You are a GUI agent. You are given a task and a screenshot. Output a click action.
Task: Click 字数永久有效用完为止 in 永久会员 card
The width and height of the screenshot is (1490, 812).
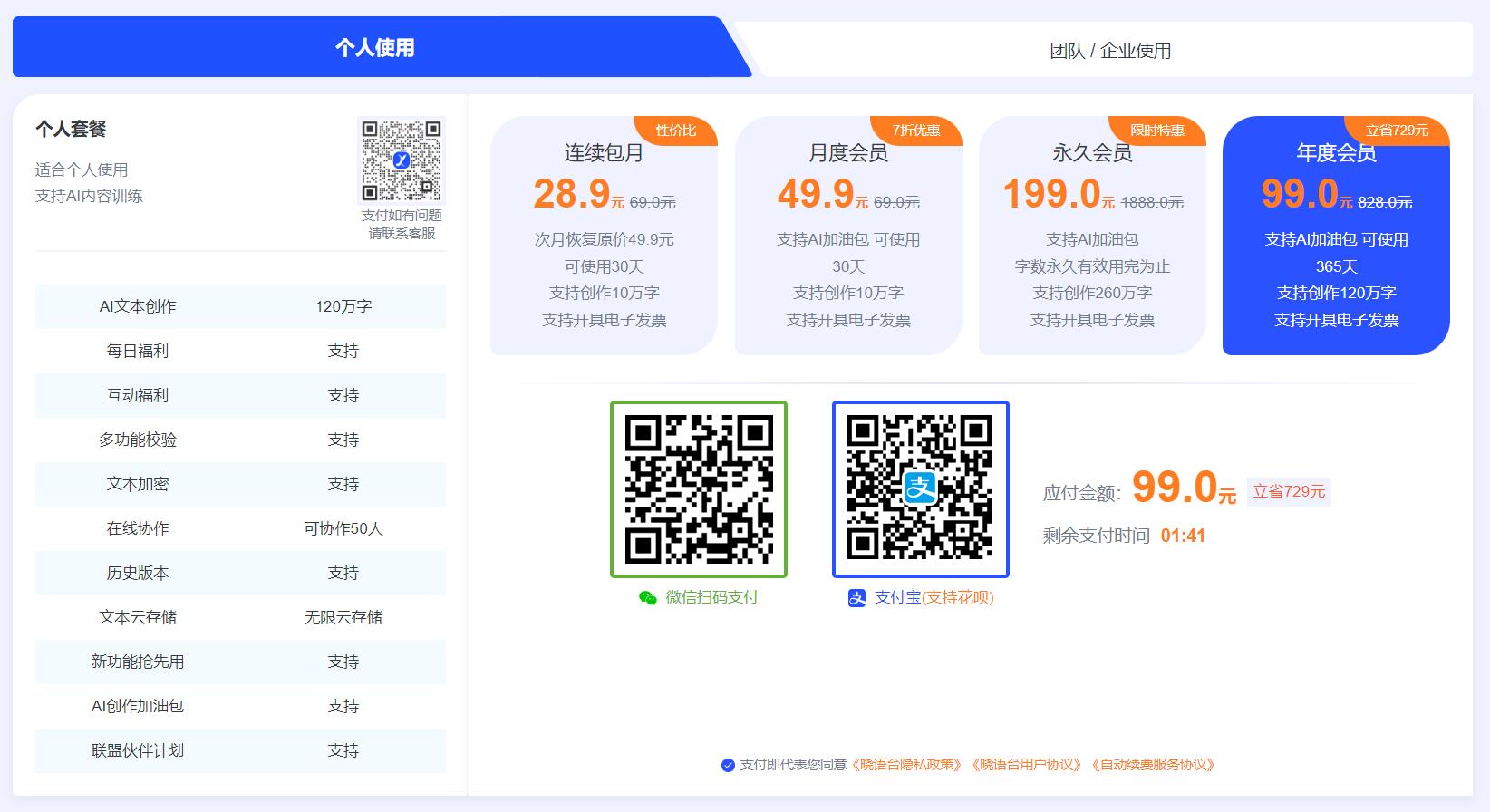pos(1092,266)
